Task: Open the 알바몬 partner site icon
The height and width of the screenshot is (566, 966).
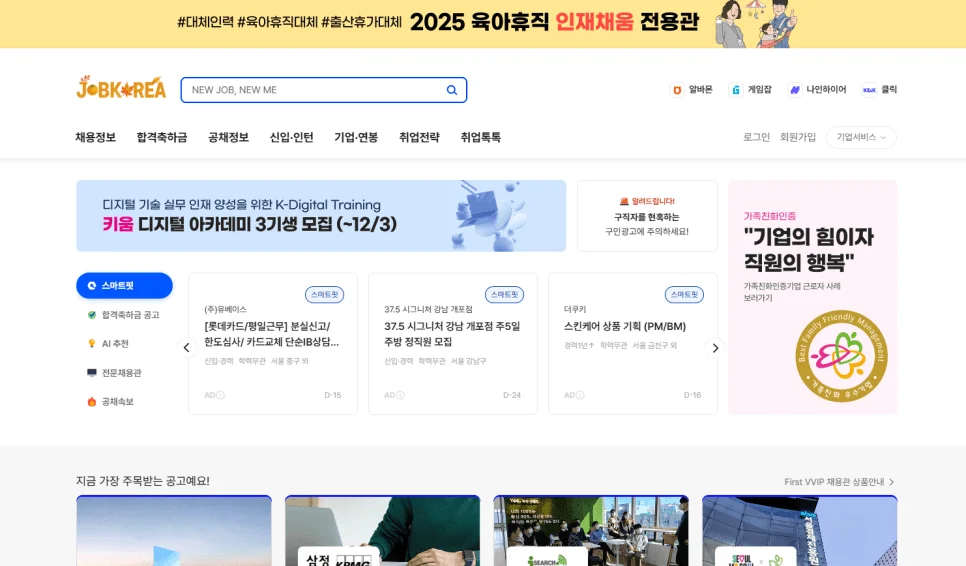Action: click(x=677, y=90)
